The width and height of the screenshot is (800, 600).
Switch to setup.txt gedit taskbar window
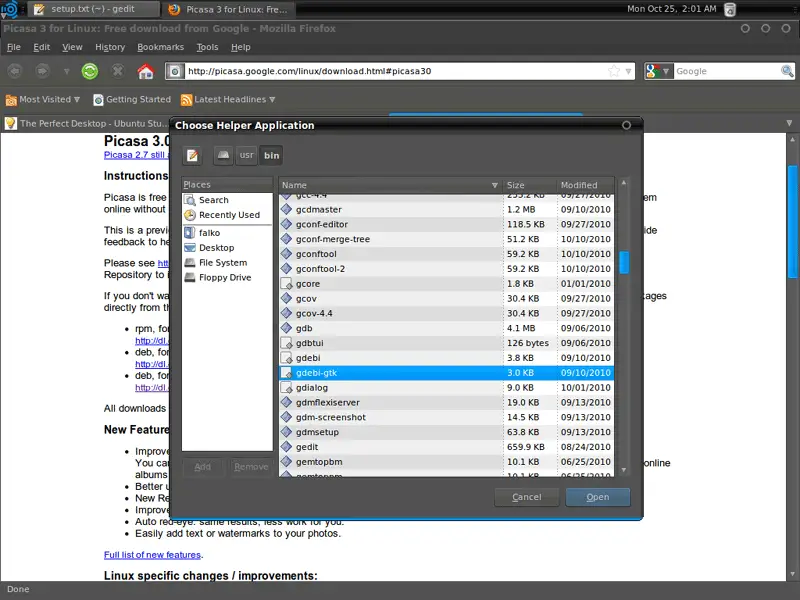pos(93,9)
